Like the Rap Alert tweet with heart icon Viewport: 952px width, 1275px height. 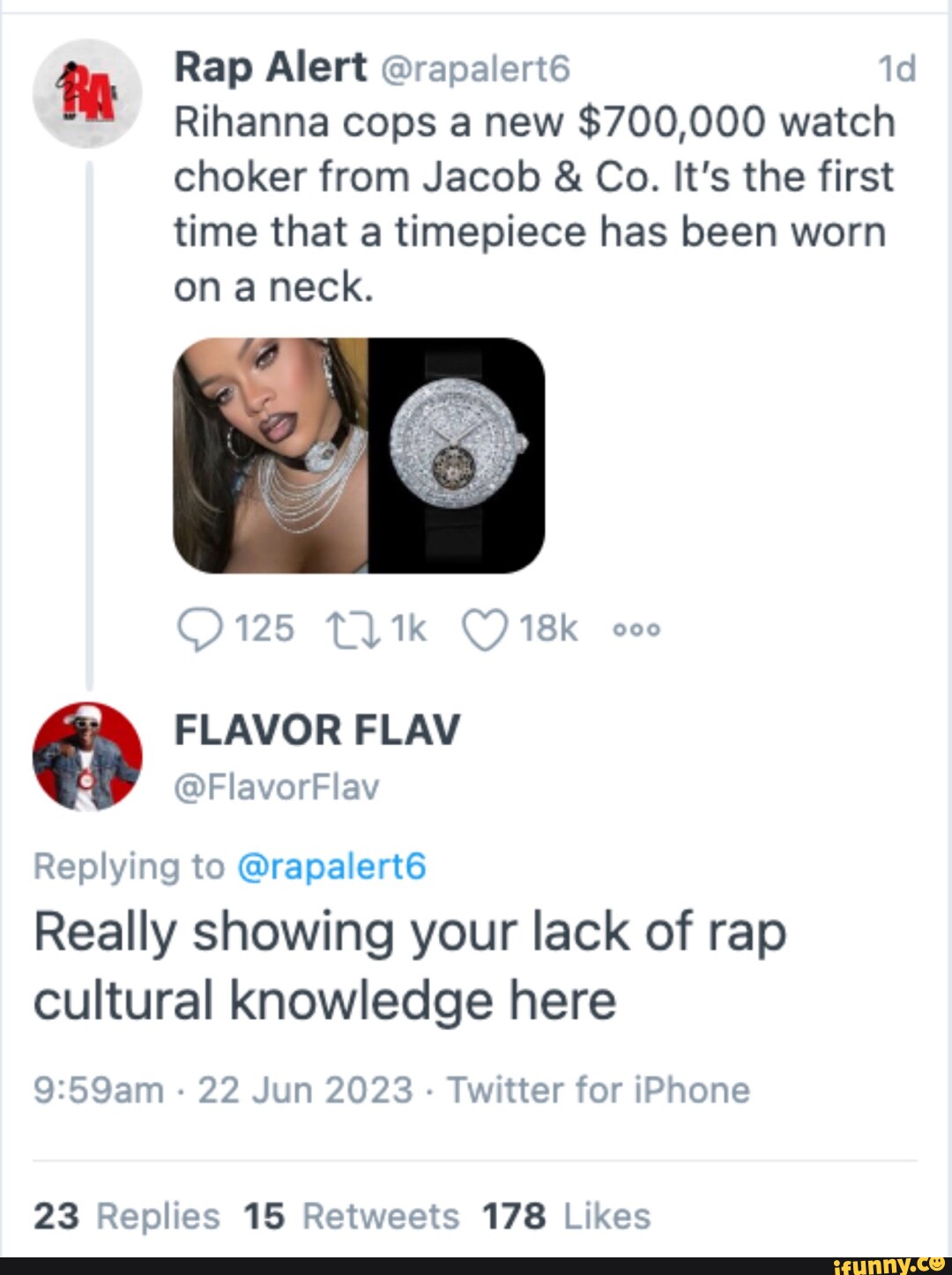coord(485,630)
